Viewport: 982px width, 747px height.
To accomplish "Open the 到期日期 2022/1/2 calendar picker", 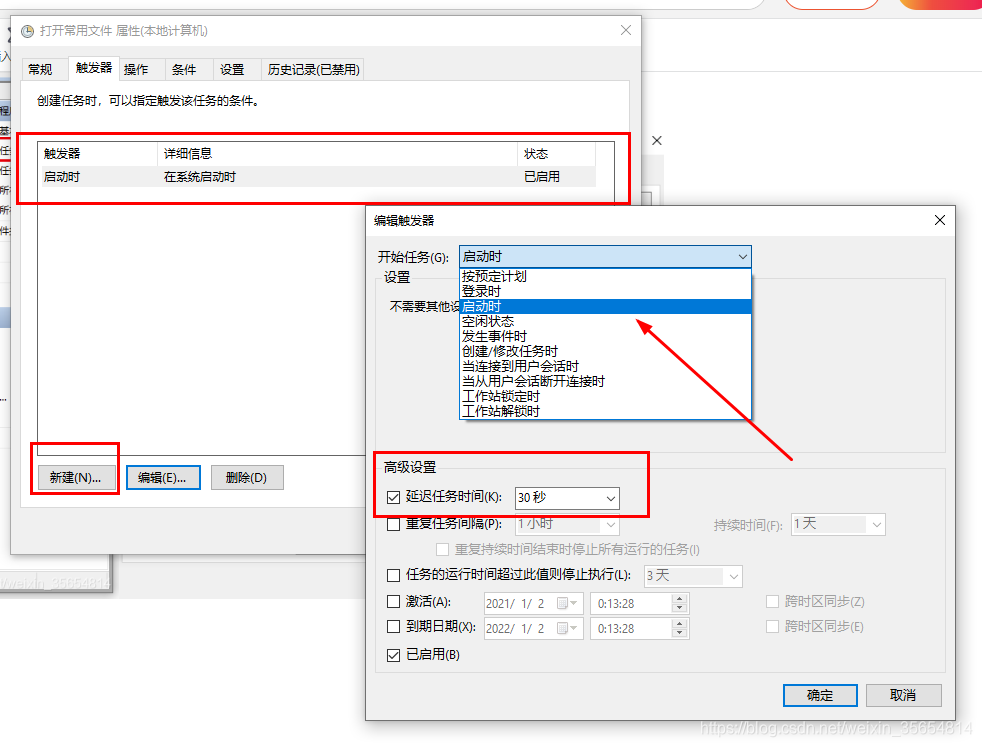I will tap(567, 629).
